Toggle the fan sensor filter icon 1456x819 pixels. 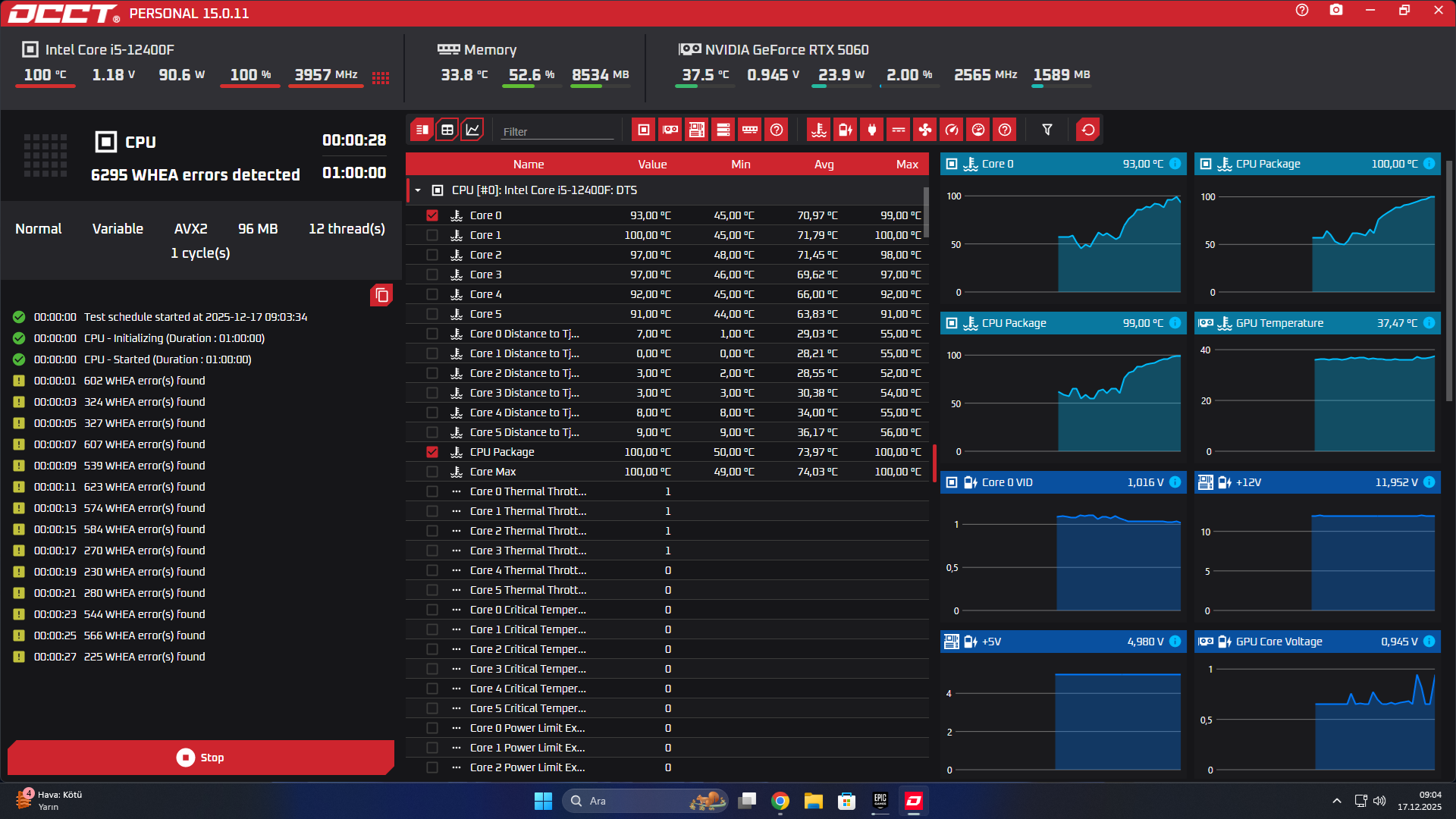925,130
